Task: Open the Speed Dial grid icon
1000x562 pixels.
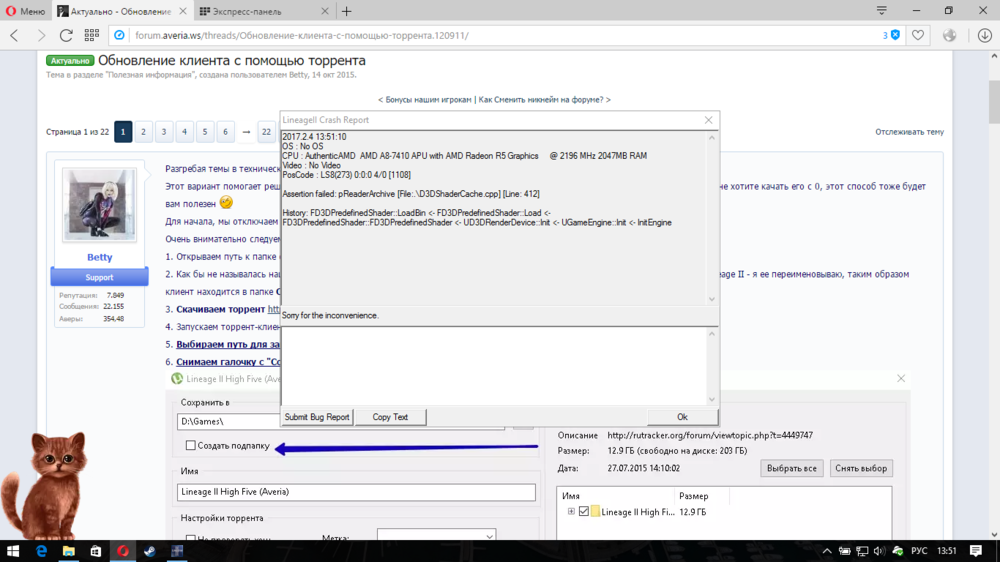Action: click(91, 35)
